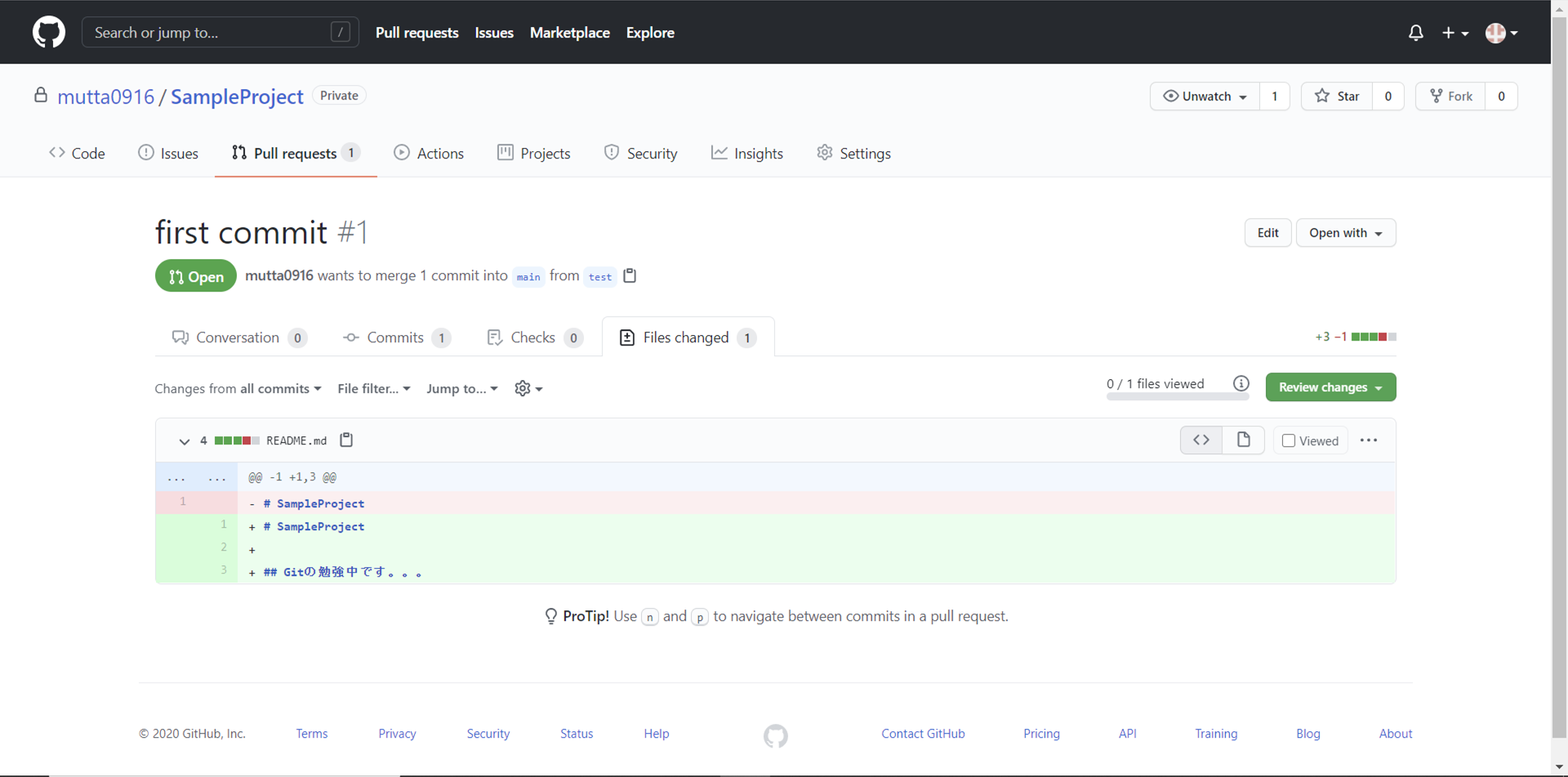Click the forks count 0

coord(1501,96)
